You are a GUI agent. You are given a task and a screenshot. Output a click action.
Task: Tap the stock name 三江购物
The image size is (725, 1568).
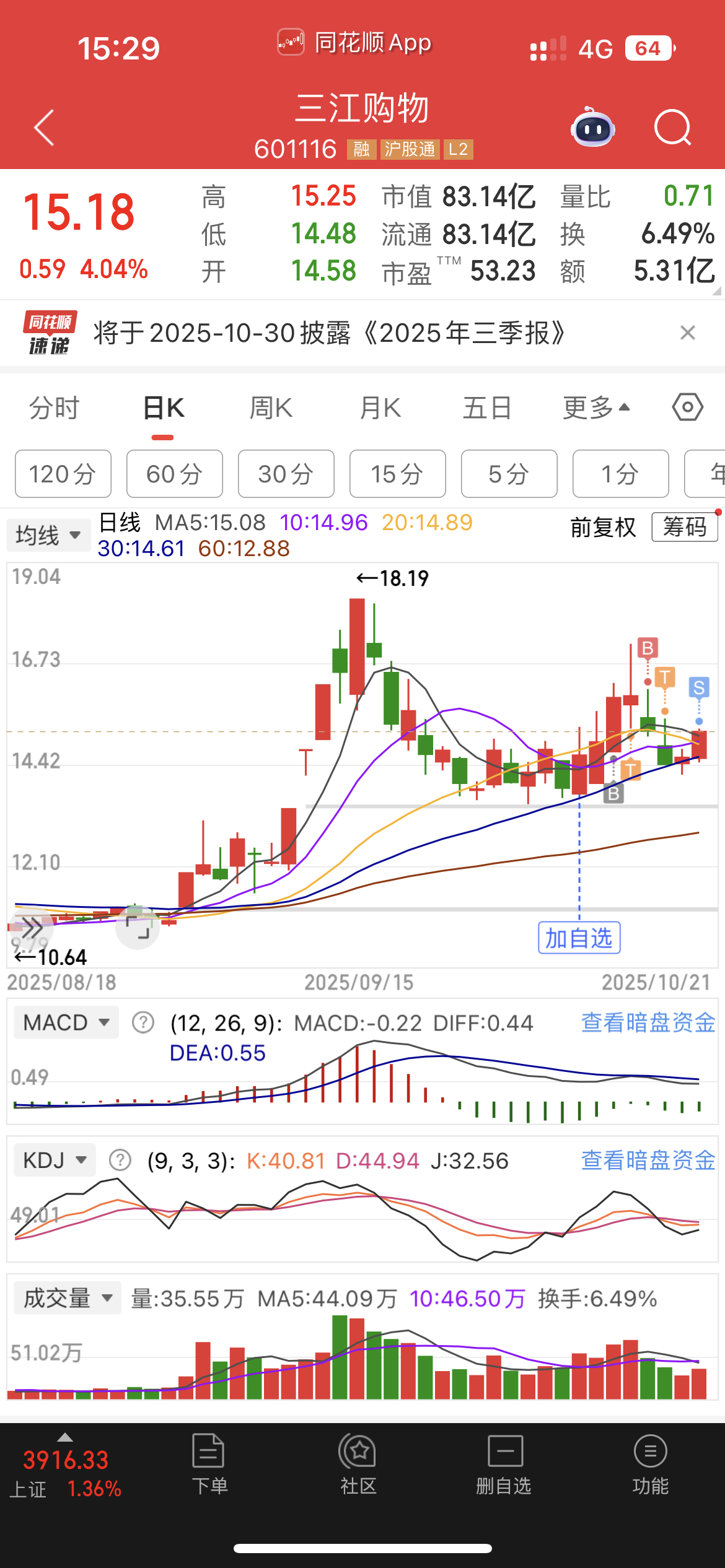tap(362, 109)
